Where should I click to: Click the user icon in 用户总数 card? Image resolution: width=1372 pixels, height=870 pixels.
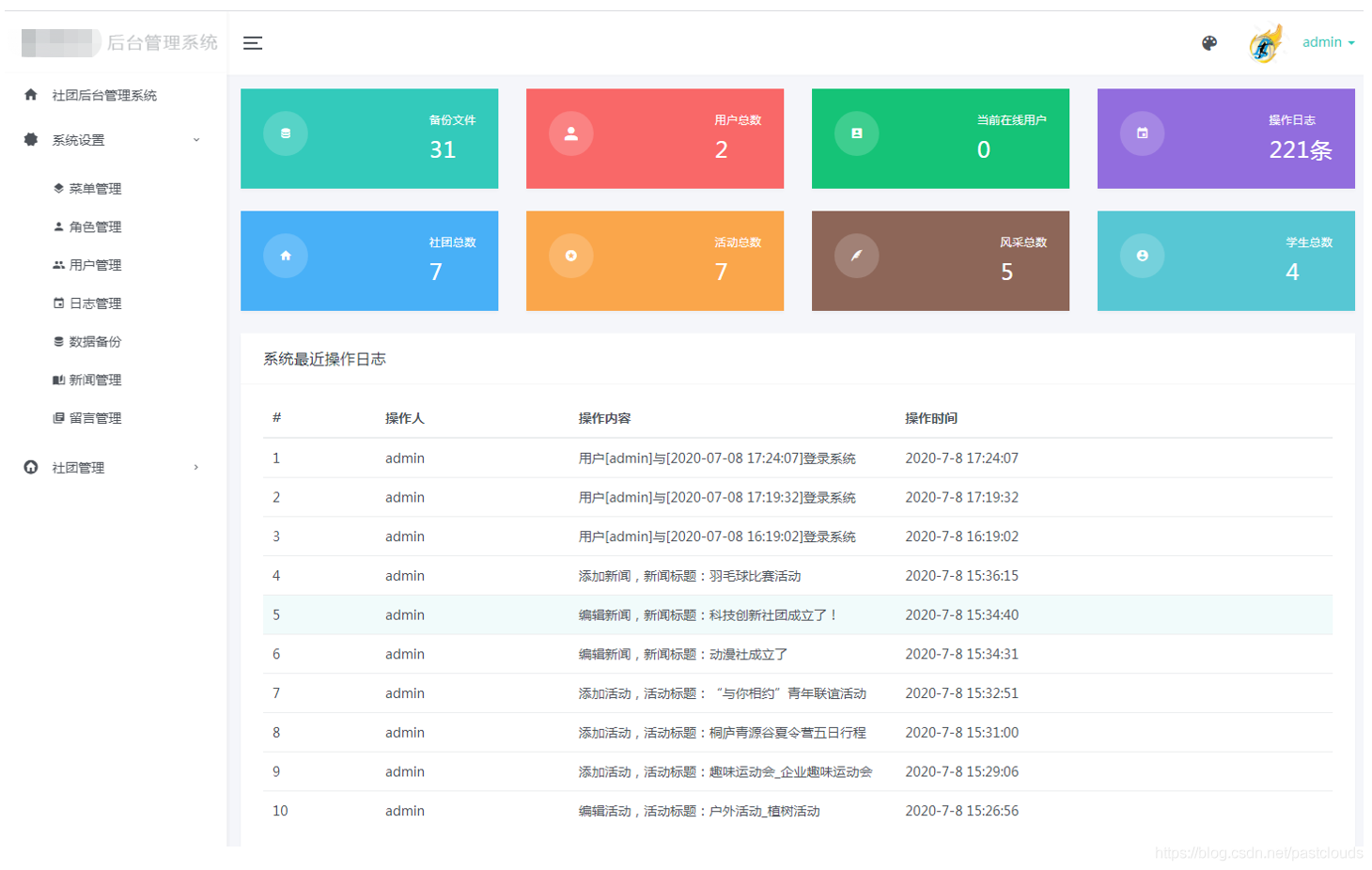(571, 133)
